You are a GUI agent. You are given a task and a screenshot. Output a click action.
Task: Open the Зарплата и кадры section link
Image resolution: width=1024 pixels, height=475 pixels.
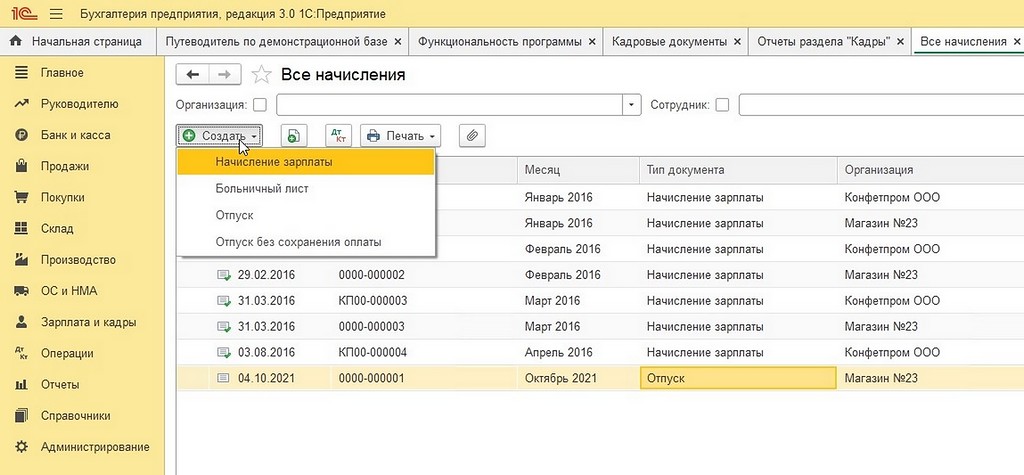coord(88,322)
